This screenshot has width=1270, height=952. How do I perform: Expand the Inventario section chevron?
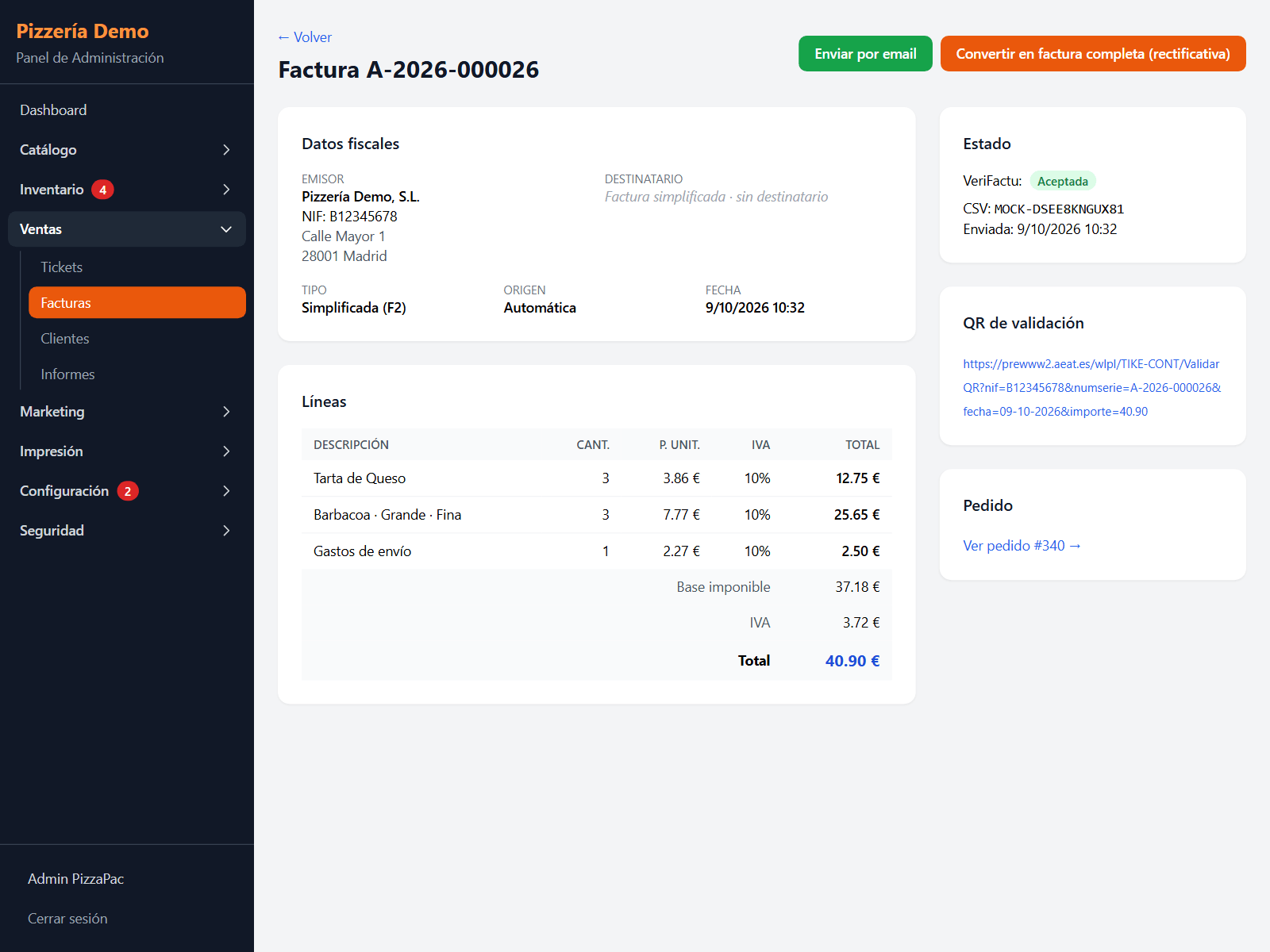tap(226, 190)
